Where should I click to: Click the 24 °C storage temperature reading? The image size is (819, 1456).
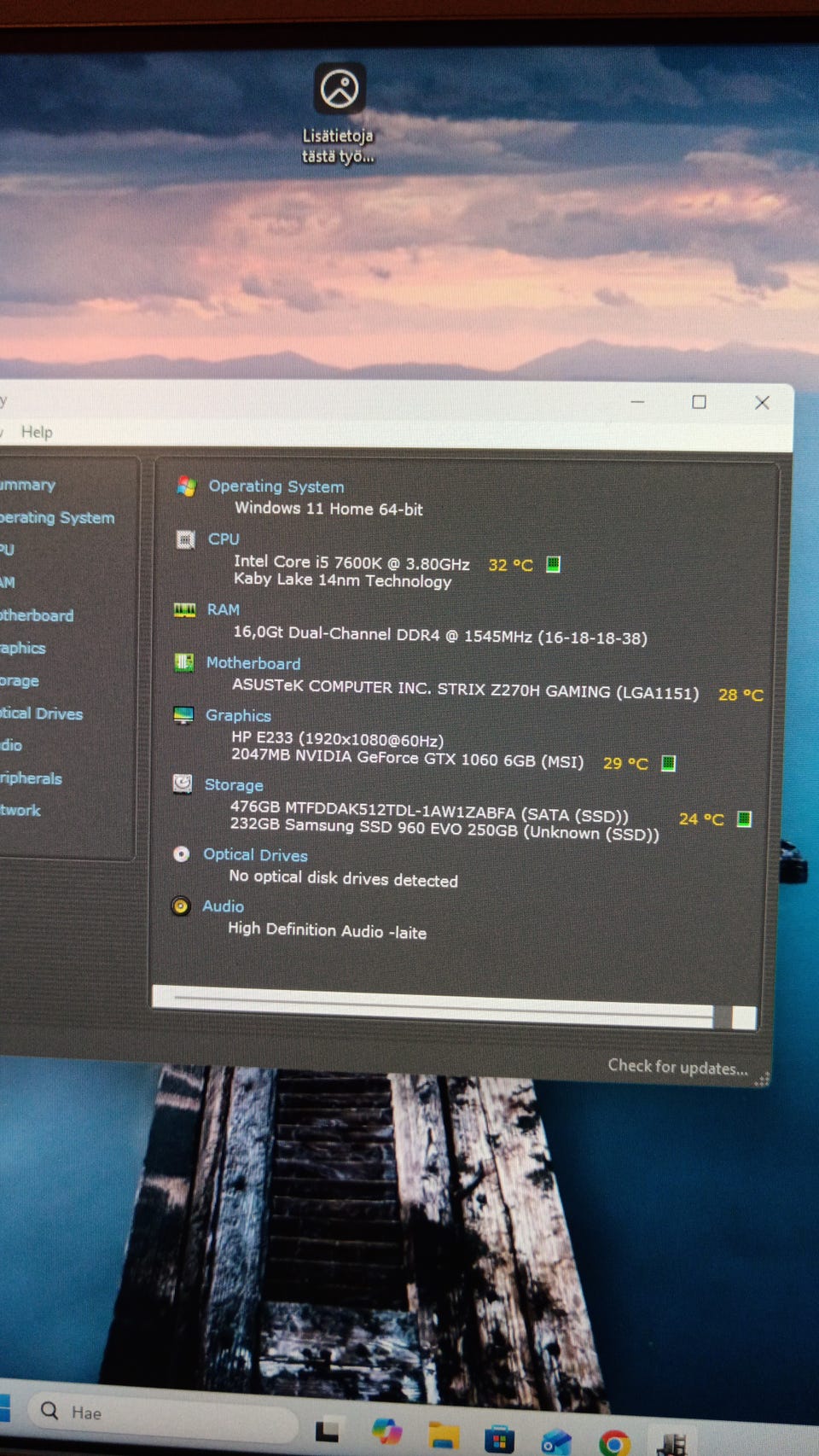coord(701,819)
